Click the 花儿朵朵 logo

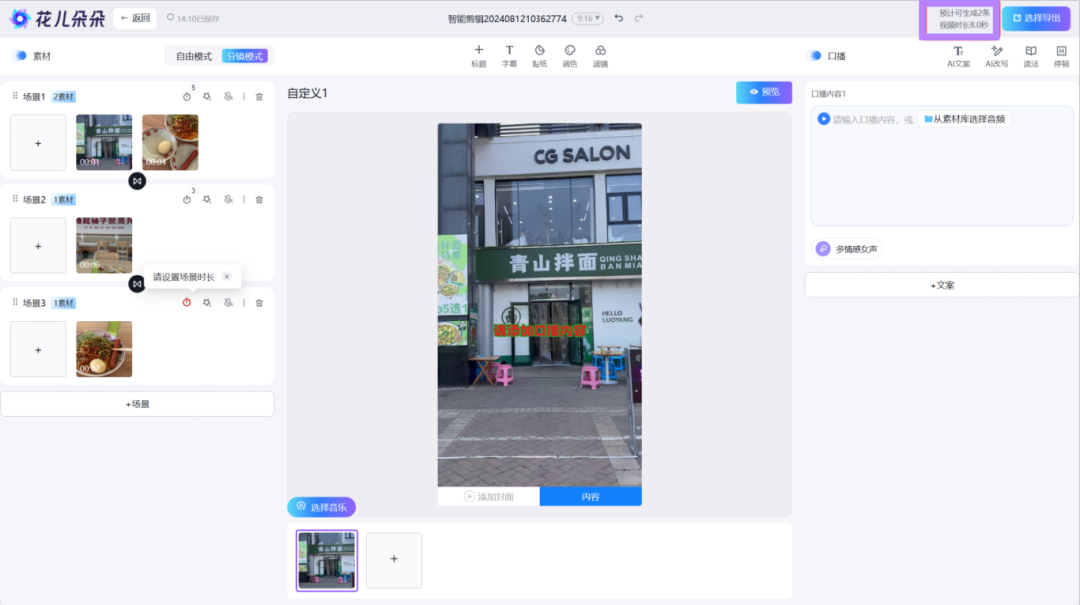coord(59,19)
